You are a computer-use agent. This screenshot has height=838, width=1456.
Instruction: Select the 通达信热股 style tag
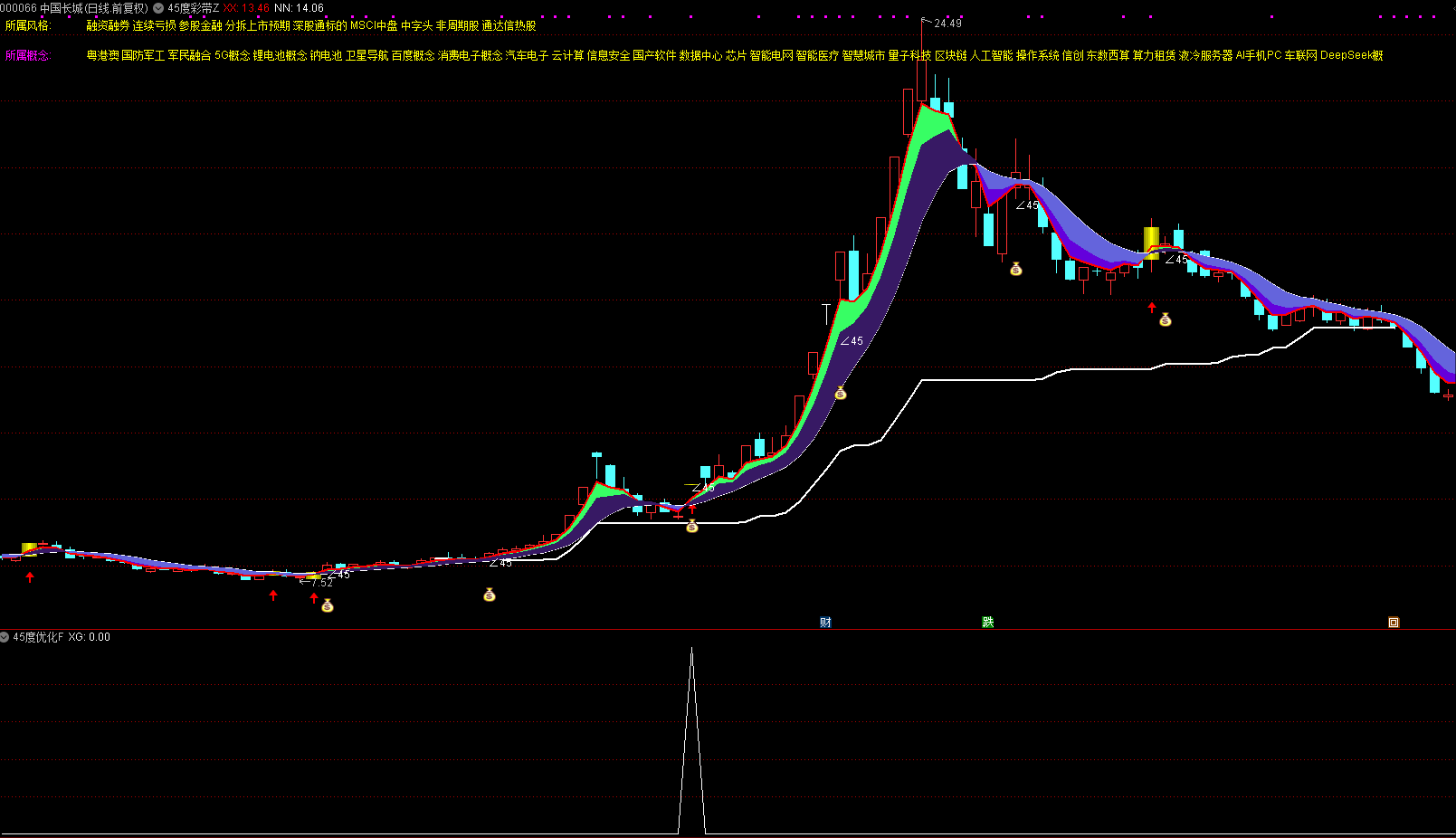509,26
